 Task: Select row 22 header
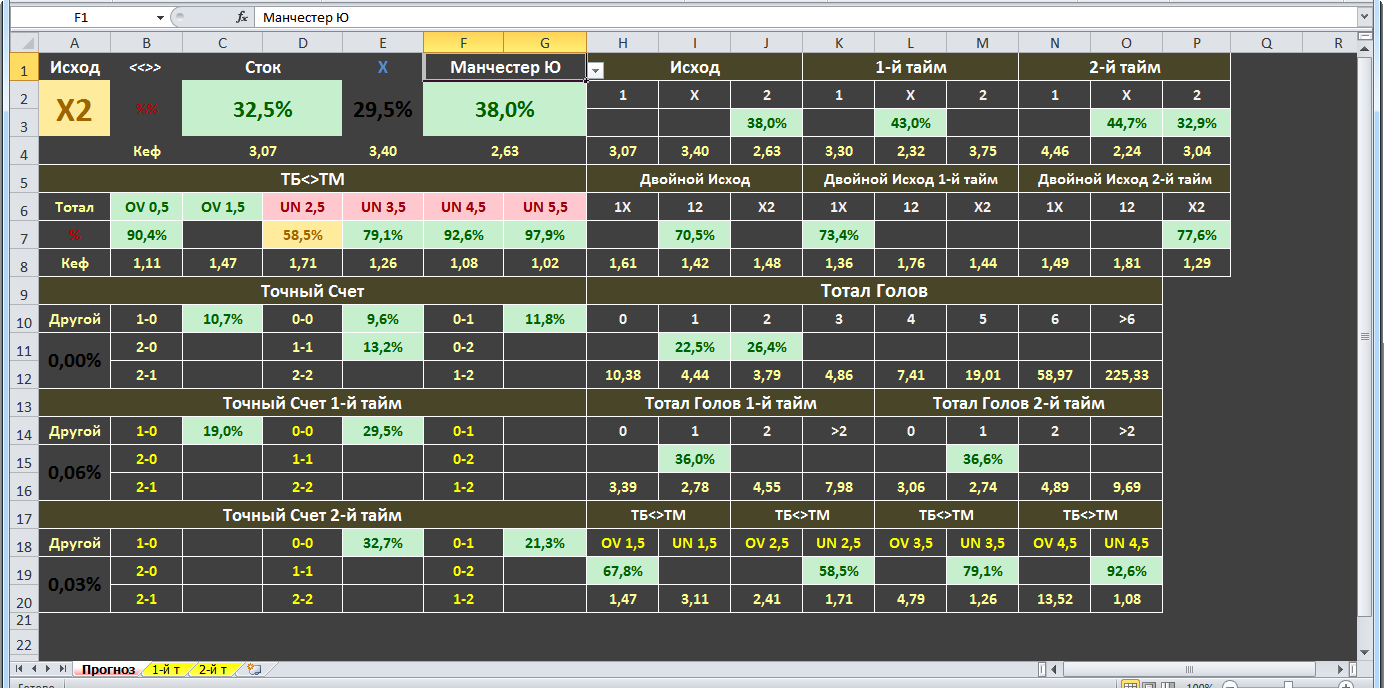click(24, 645)
